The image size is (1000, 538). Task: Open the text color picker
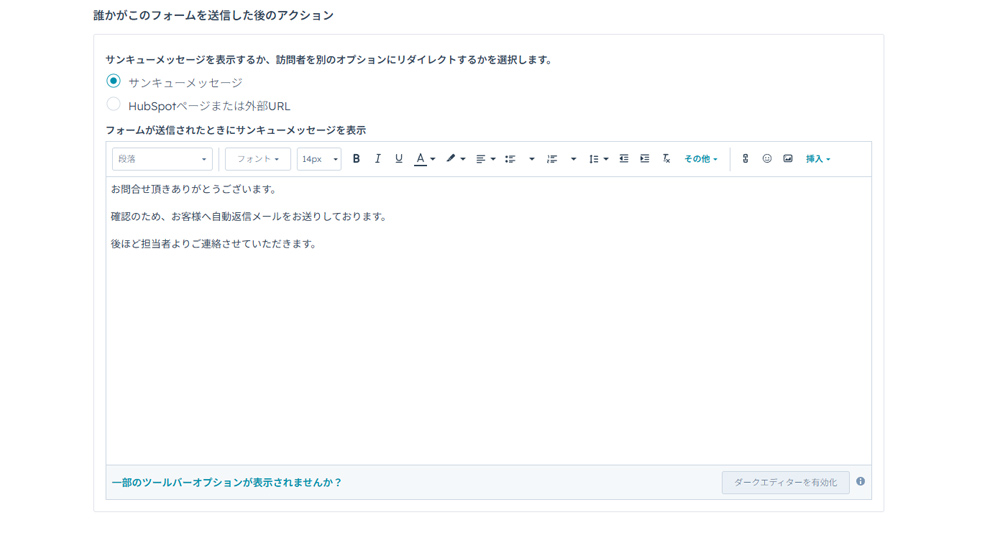[425, 159]
